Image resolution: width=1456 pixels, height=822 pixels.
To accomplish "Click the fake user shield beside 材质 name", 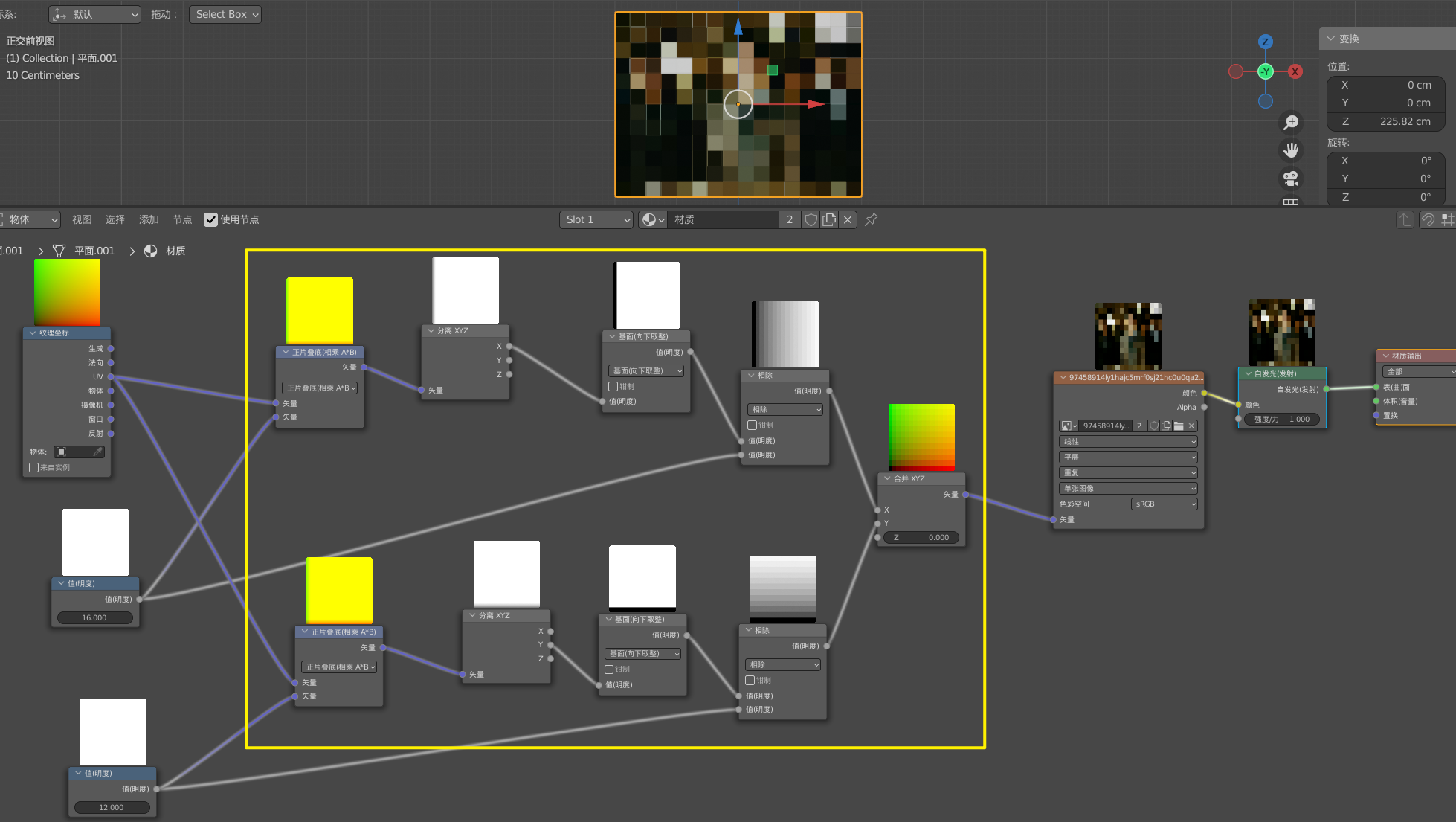I will coord(811,219).
